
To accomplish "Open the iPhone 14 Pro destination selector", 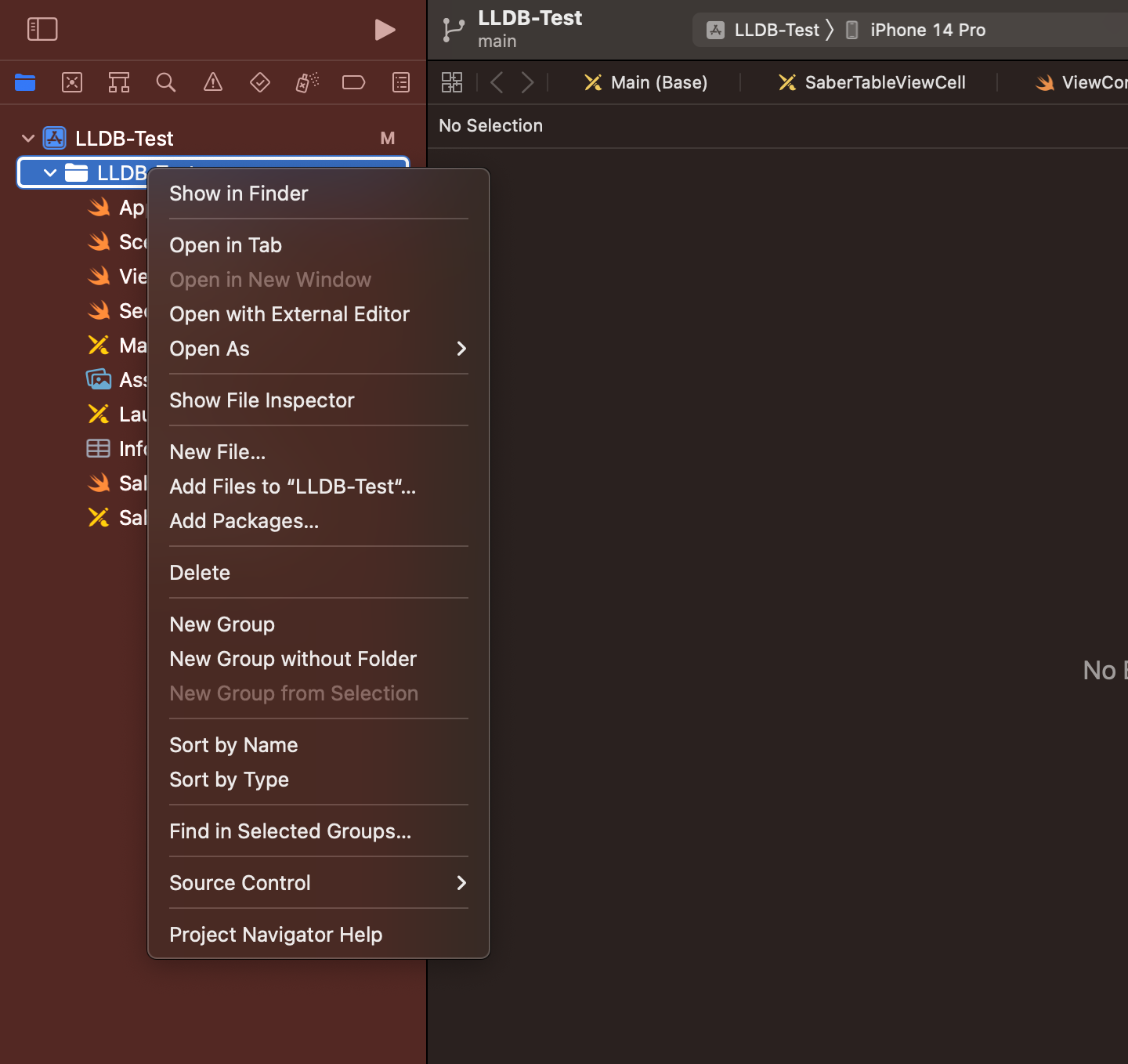I will pyautogui.click(x=927, y=29).
